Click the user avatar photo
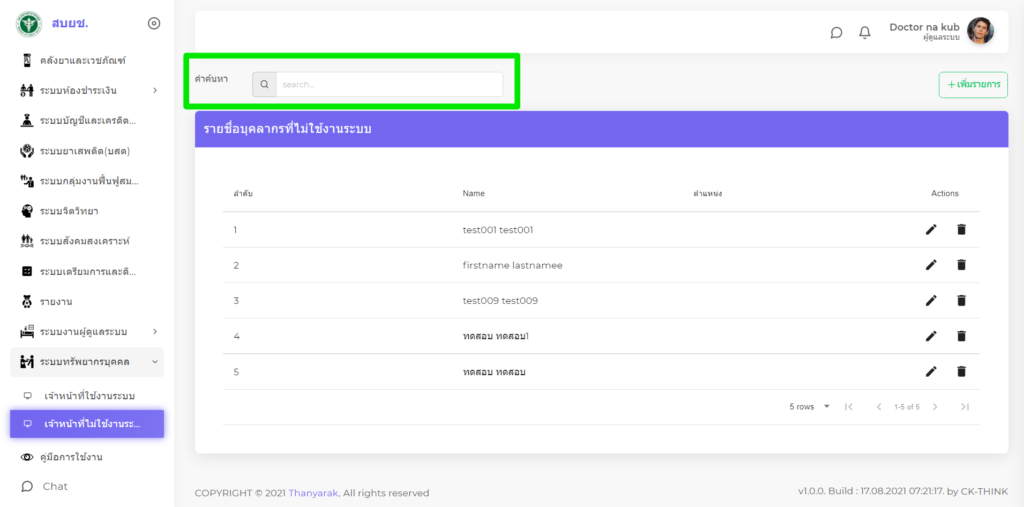Screen dimensions: 1024x507 click(980, 31)
